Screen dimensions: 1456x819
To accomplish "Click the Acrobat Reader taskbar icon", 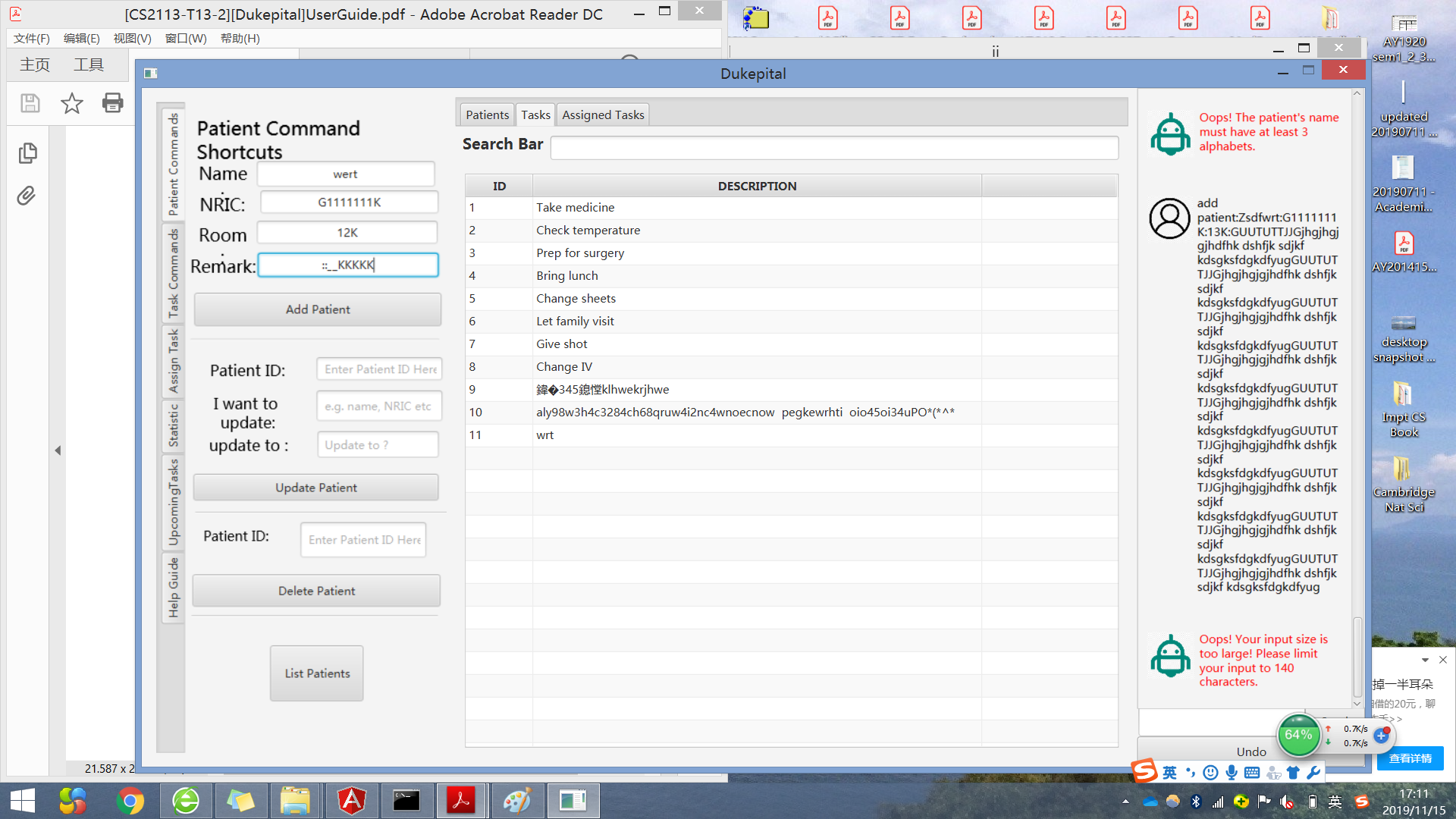I will point(460,801).
